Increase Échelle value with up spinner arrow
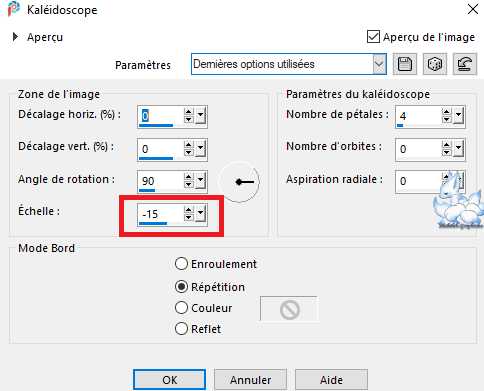 click(x=188, y=210)
